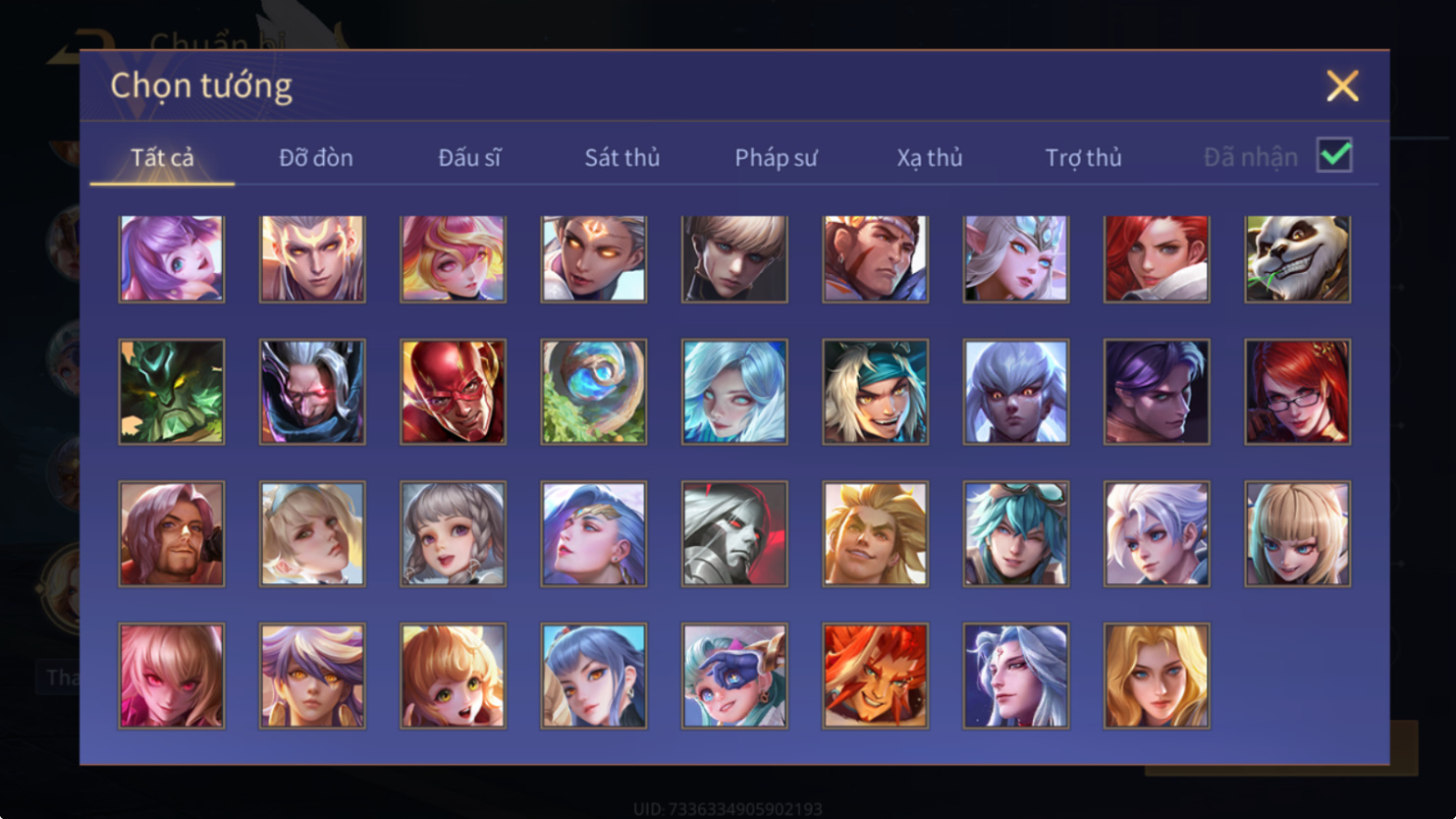Select the eye-patch girl with teal hair
This screenshot has width=1456, height=819.
(734, 676)
